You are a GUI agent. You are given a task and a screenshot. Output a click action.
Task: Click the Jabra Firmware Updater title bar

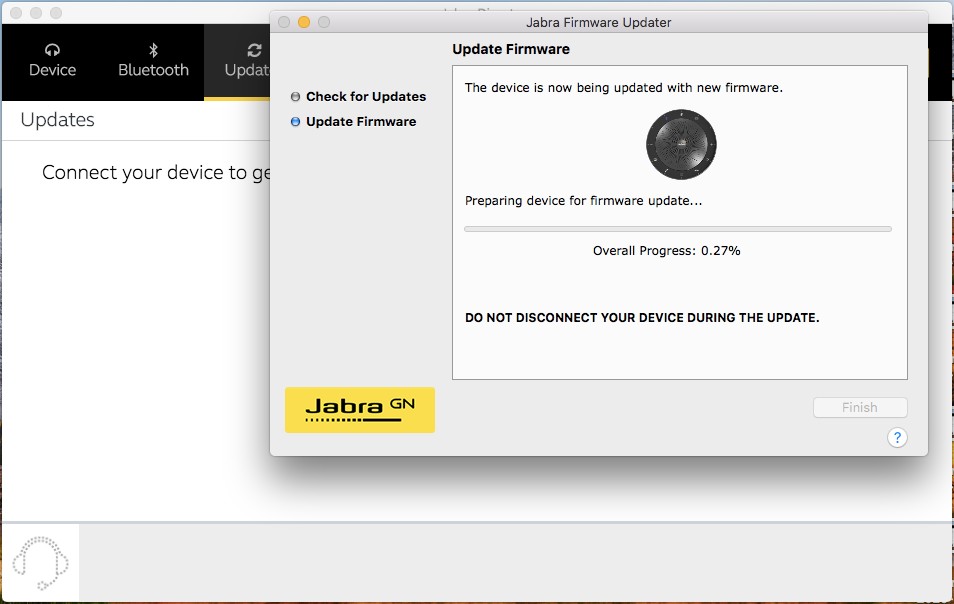coord(599,23)
